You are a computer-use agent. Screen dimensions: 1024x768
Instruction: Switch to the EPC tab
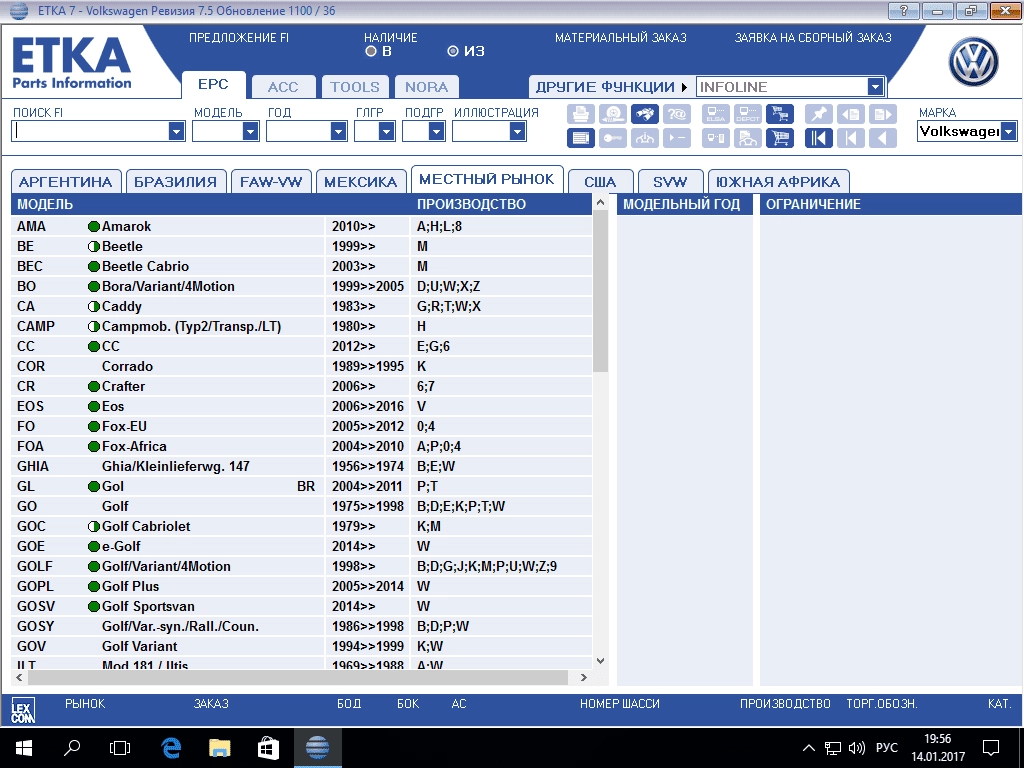[x=214, y=85]
